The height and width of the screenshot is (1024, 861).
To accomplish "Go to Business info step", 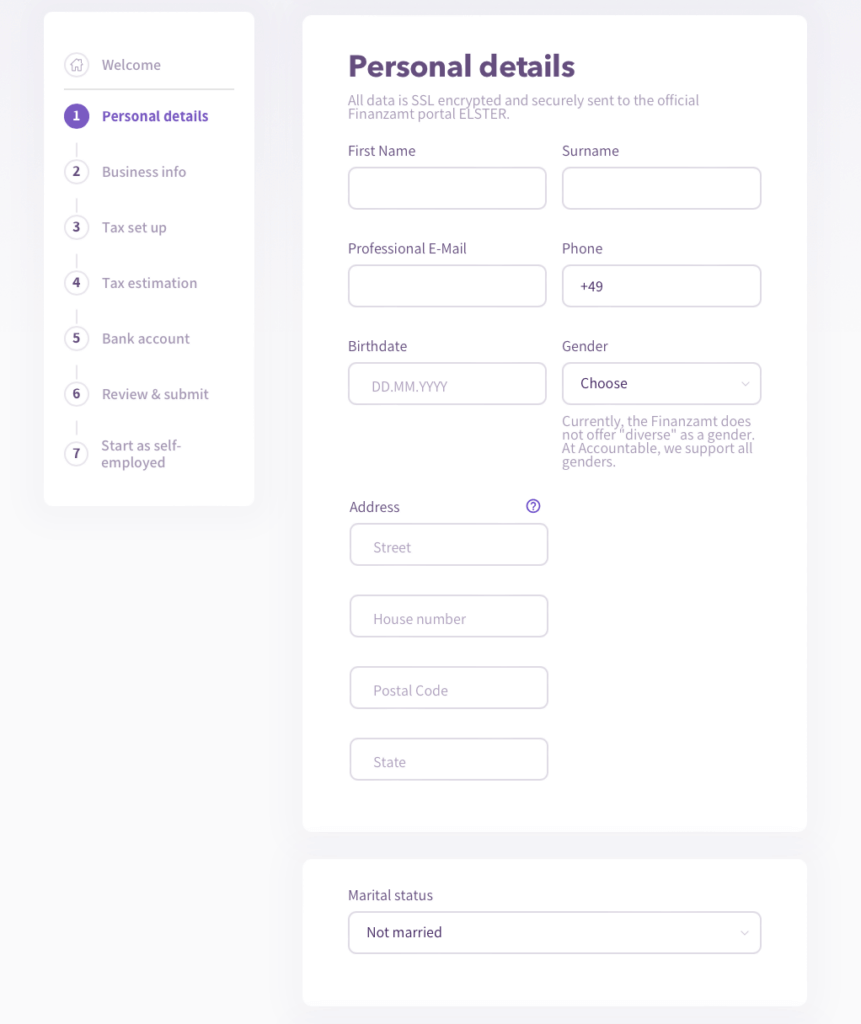I will pyautogui.click(x=144, y=172).
